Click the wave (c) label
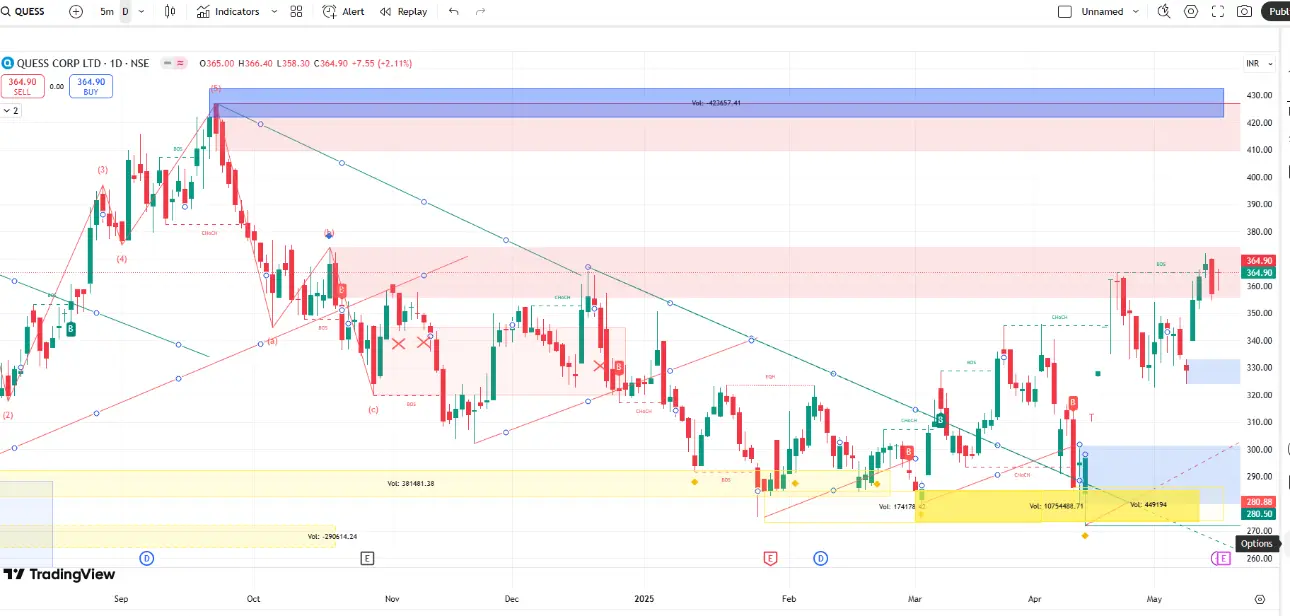The width and height of the screenshot is (1290, 616). (x=373, y=410)
